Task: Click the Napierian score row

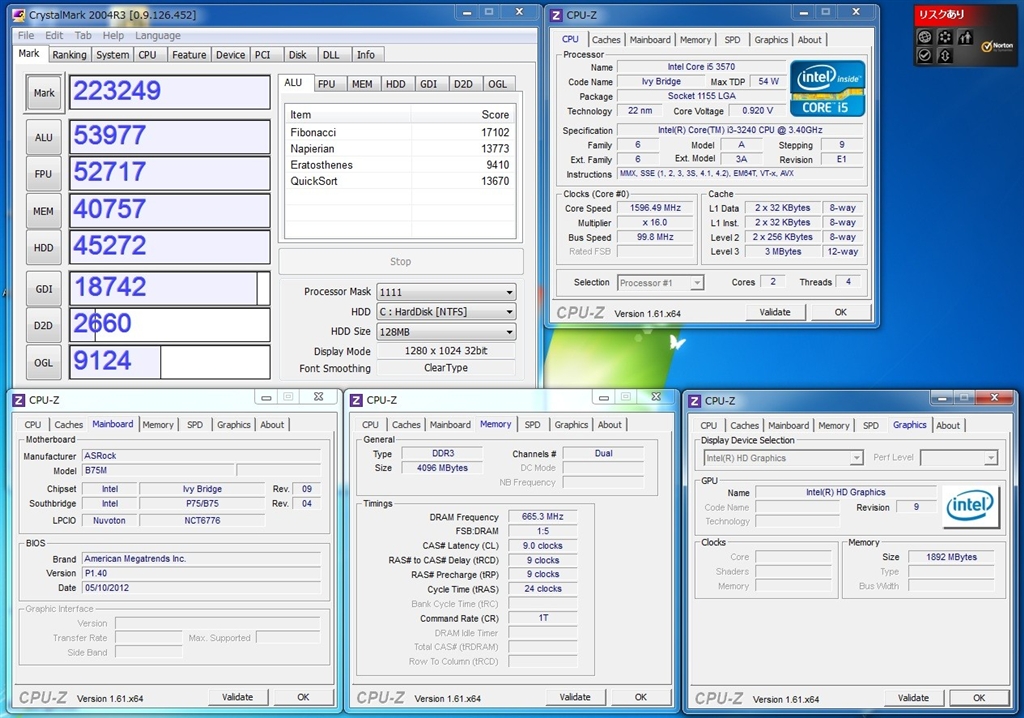Action: point(400,148)
